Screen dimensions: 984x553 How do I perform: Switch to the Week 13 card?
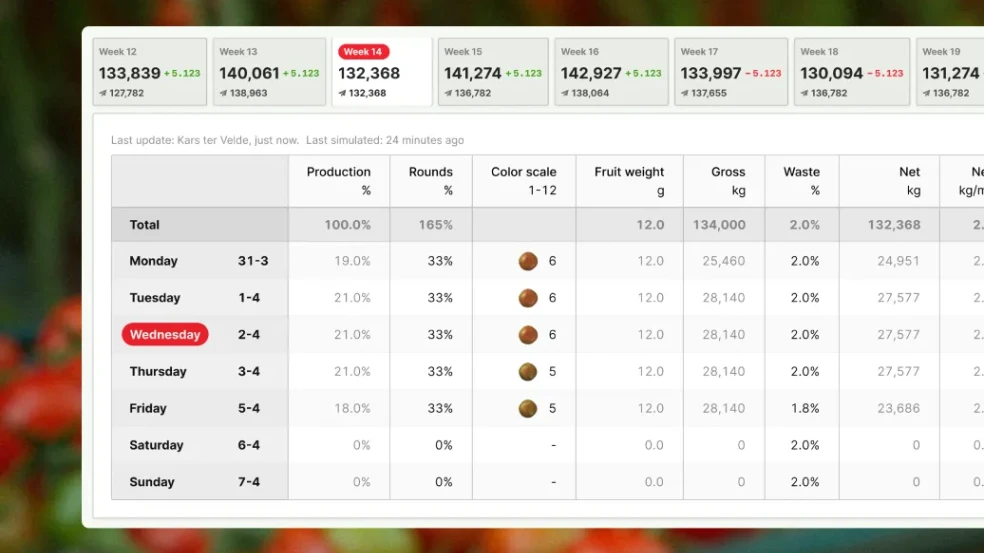pos(269,72)
